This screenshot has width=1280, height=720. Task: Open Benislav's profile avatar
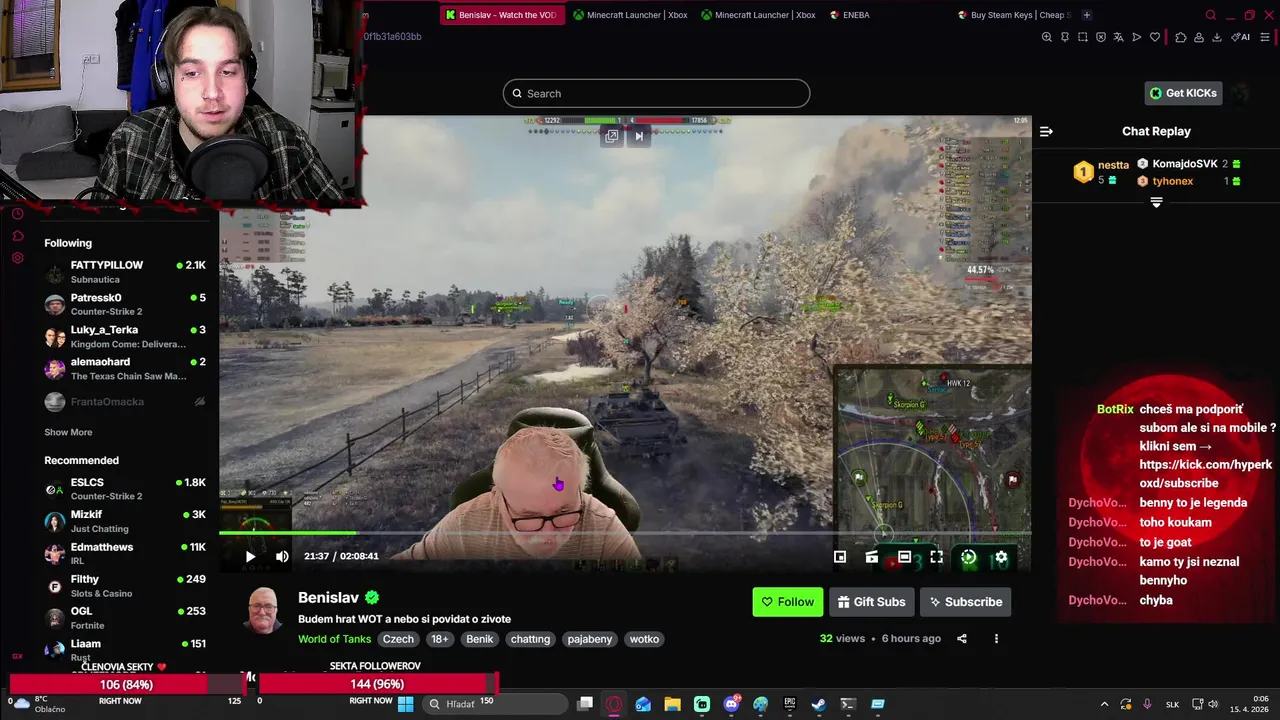coord(264,611)
